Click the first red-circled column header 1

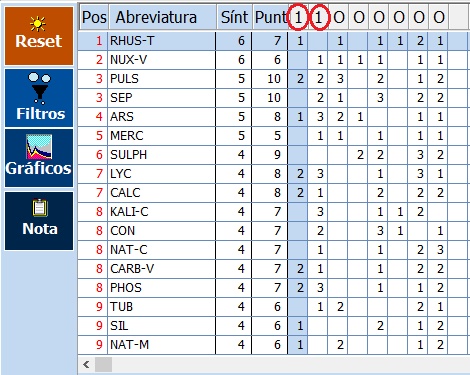pos(298,17)
